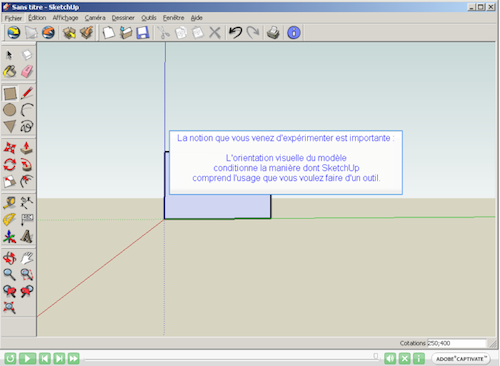Select the Orbit camera tool
The width and height of the screenshot is (500, 366).
10,258
